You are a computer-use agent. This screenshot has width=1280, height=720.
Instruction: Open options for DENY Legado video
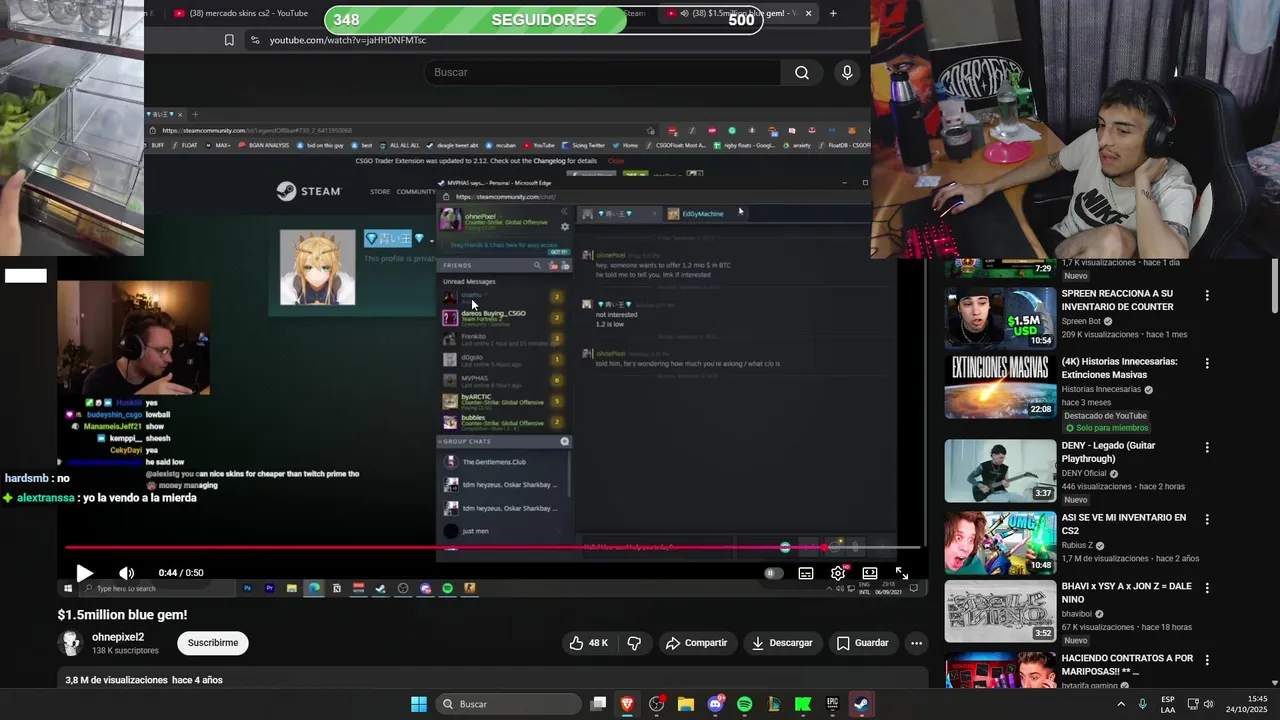pos(1207,448)
